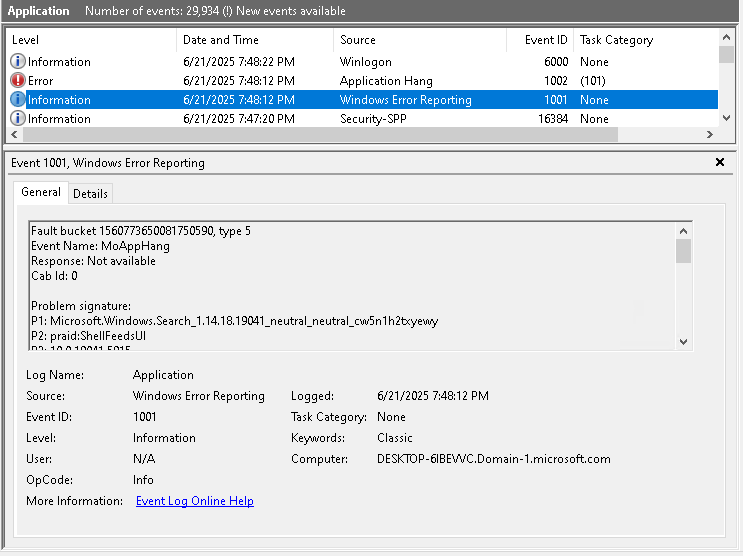The image size is (743, 556).
Task: Select the Winlogon event 6000 row
Action: click(x=362, y=62)
